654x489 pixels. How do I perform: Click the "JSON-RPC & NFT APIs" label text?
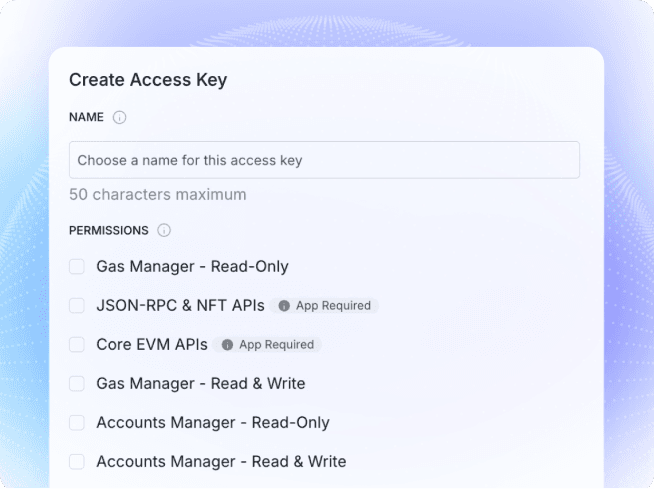click(x=180, y=305)
